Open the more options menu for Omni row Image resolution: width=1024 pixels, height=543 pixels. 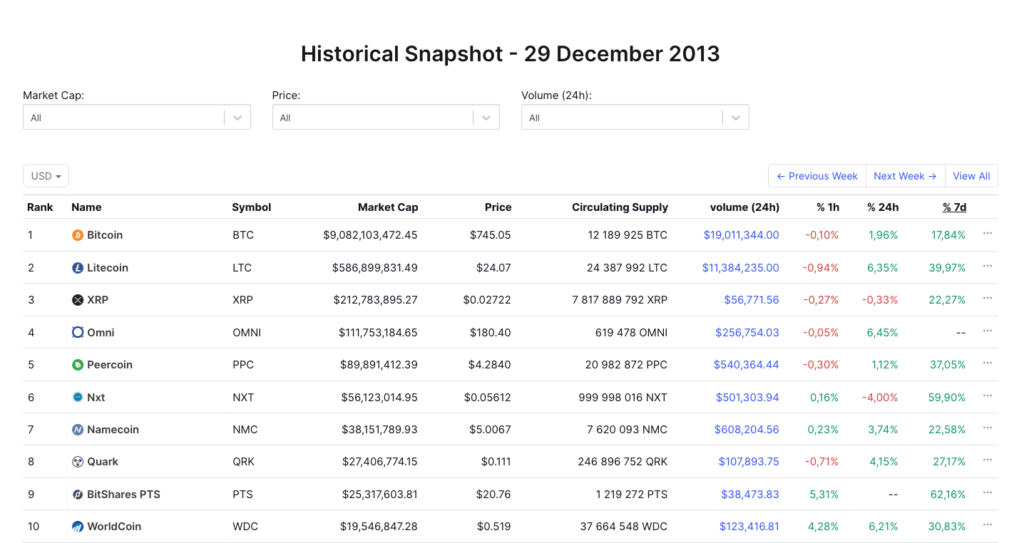pyautogui.click(x=987, y=331)
